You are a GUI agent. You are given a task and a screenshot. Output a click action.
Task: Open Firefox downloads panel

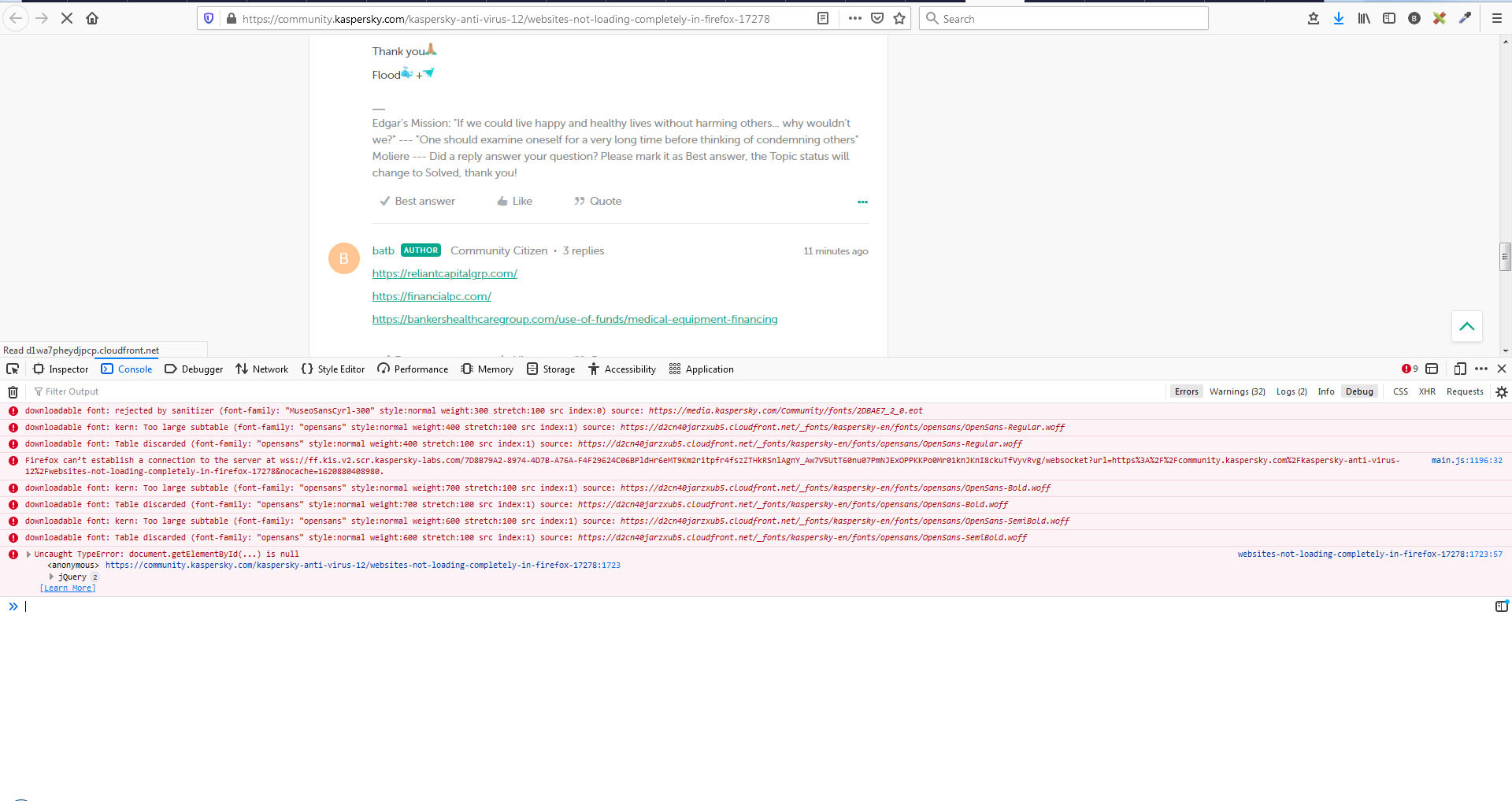[1339, 18]
